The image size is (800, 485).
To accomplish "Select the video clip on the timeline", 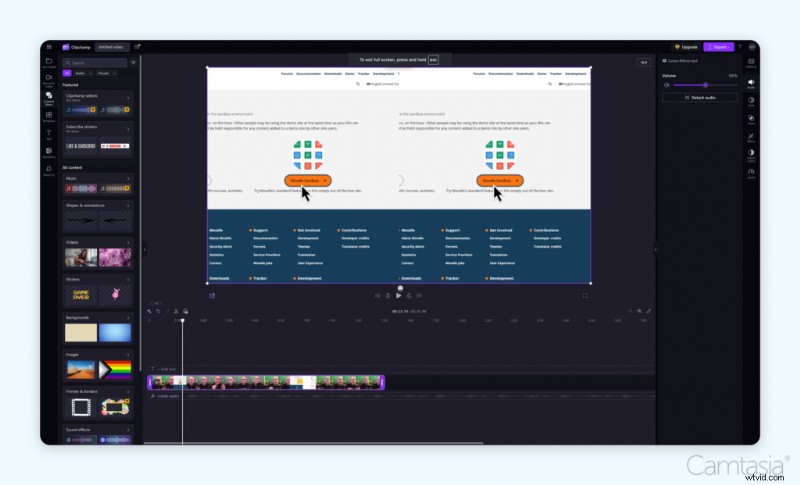I will pyautogui.click(x=266, y=382).
